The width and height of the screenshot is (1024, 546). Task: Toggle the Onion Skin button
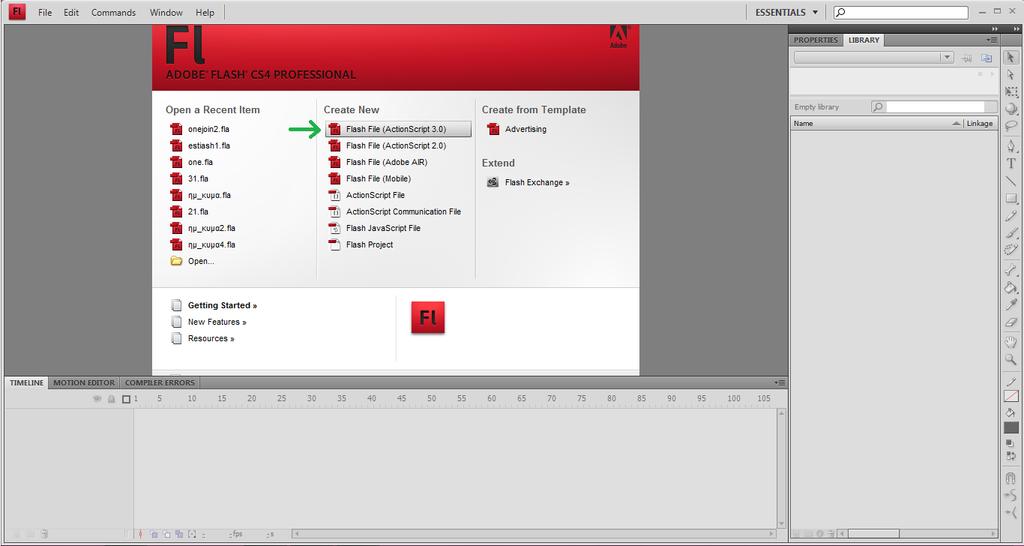coord(154,534)
